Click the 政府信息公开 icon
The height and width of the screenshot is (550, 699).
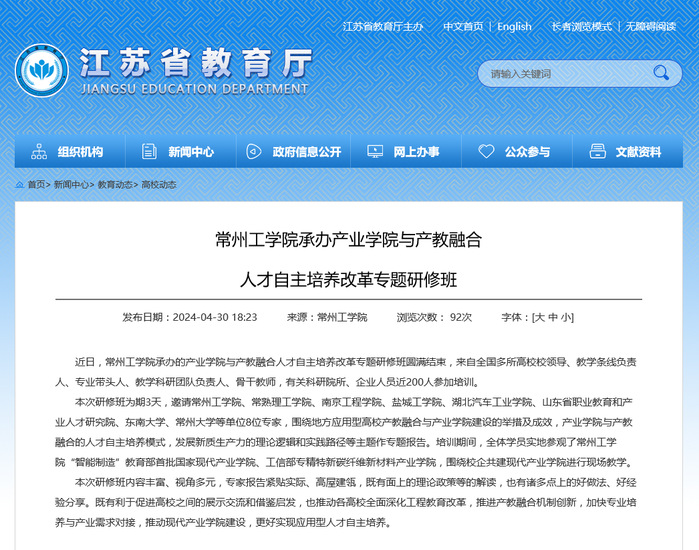(254, 152)
